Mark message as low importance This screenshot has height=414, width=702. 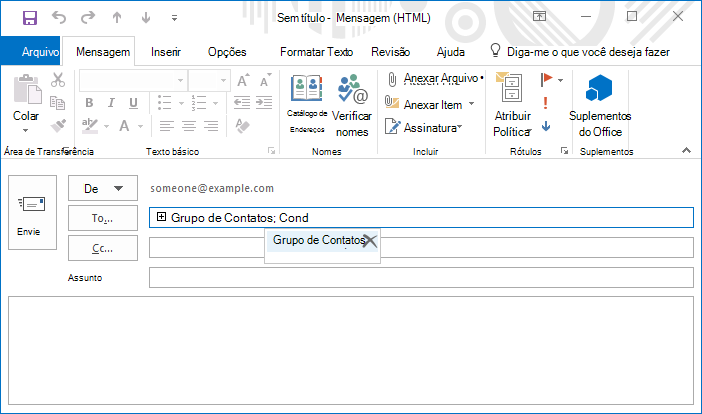(546, 126)
